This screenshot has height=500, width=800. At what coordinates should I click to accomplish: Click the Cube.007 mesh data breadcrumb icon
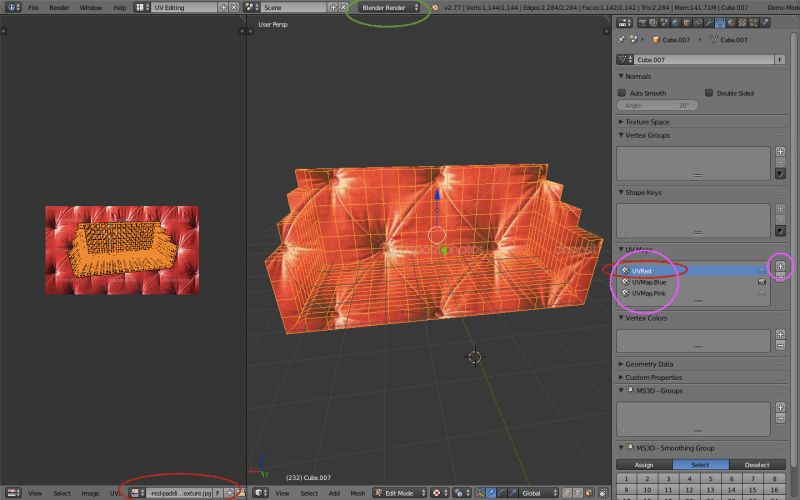click(x=713, y=39)
